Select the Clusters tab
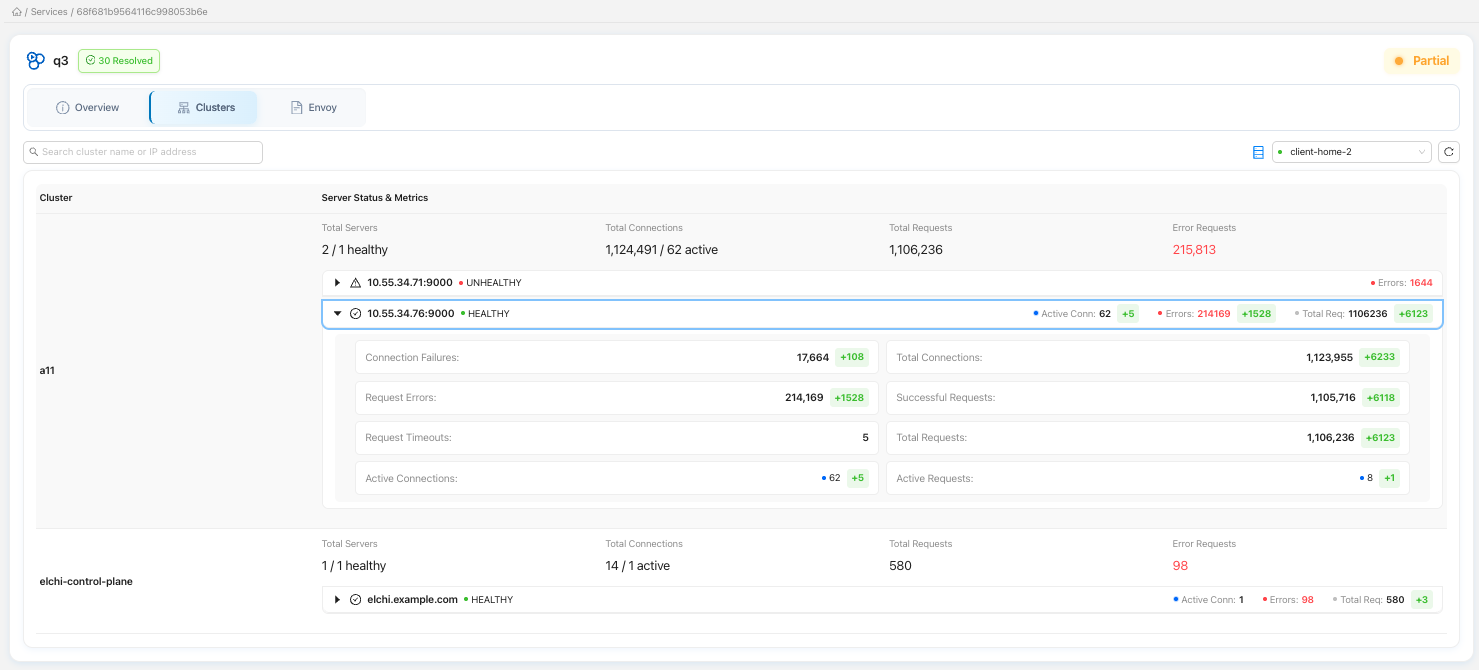Image resolution: width=1479 pixels, height=670 pixels. click(x=204, y=108)
